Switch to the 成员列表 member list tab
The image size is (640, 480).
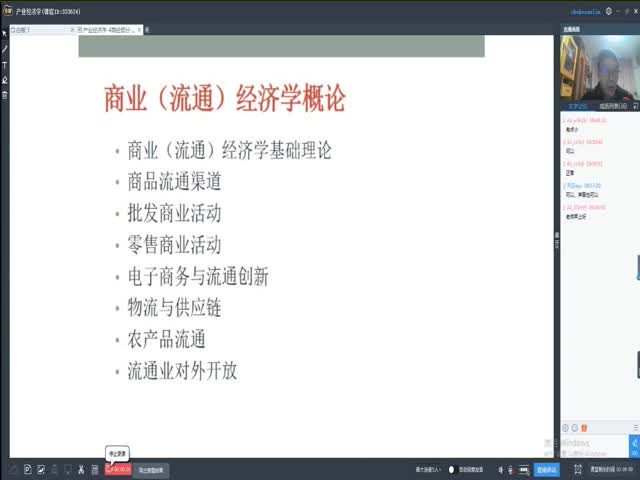613,106
